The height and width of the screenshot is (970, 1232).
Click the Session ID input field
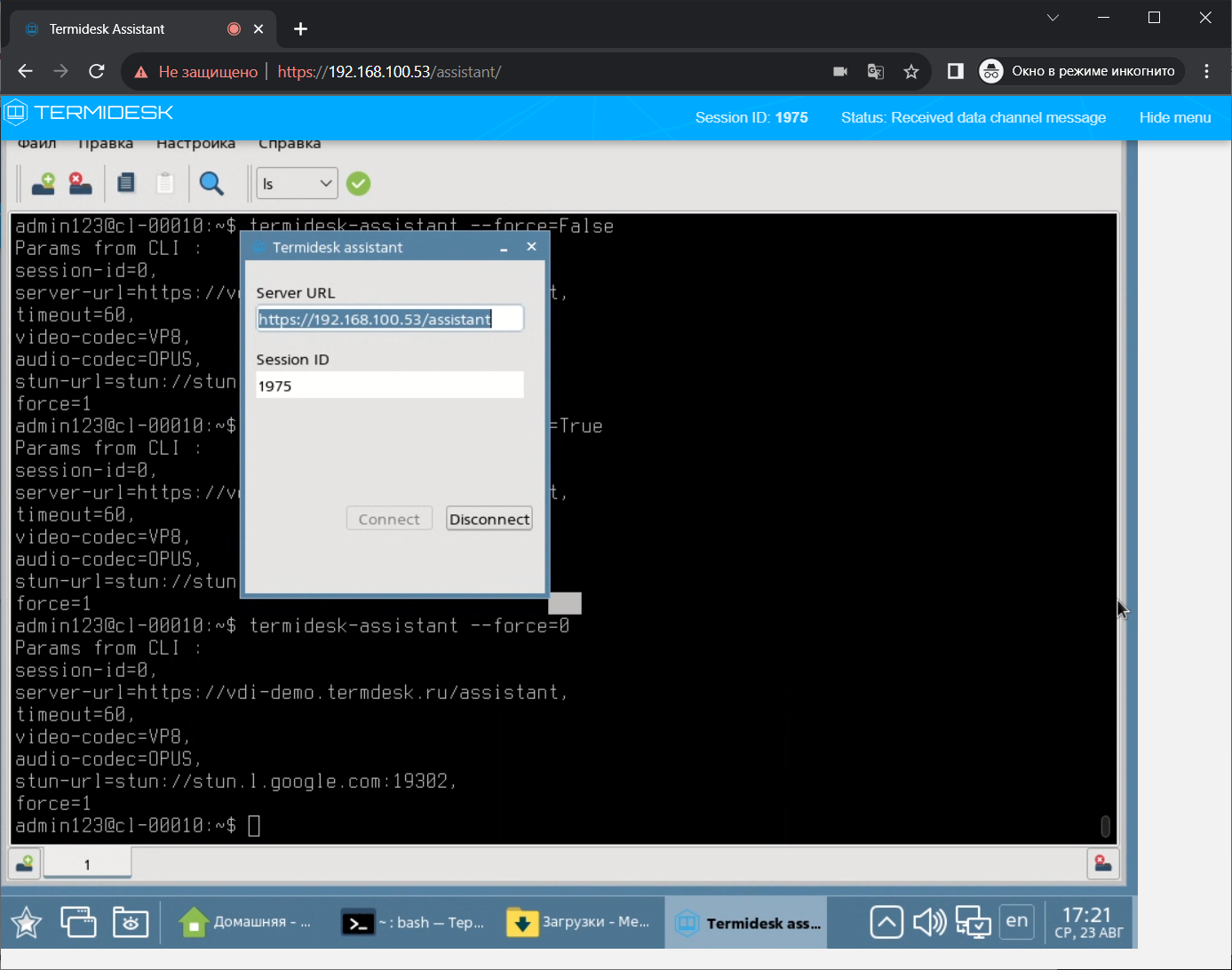coord(389,386)
